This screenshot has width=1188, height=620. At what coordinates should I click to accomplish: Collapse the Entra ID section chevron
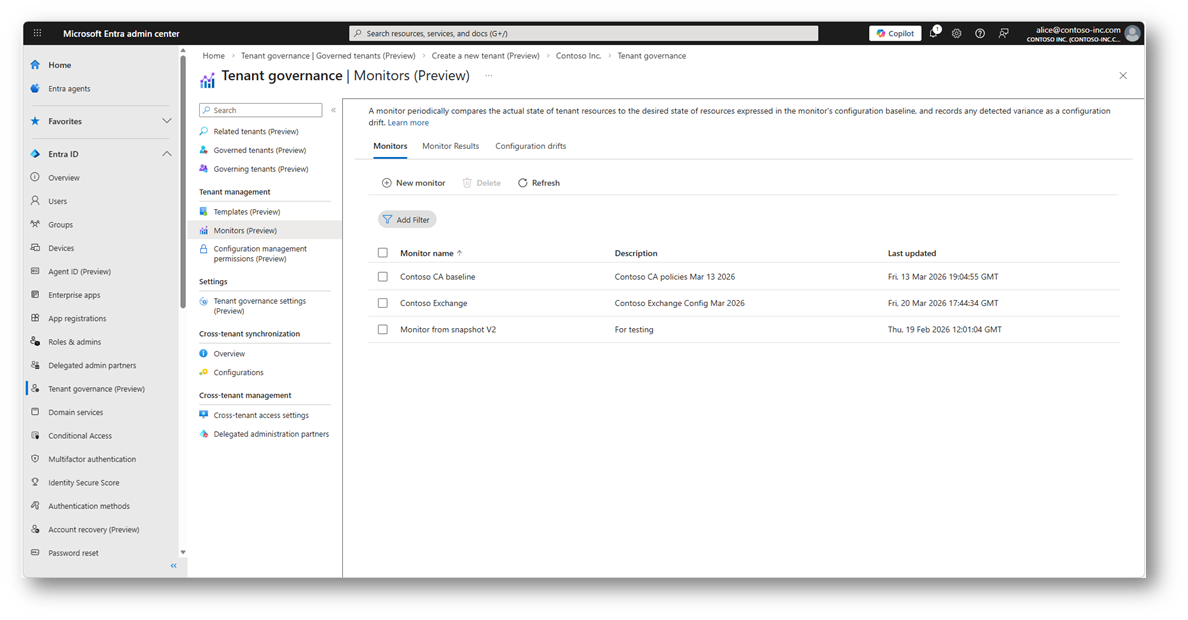pos(167,154)
